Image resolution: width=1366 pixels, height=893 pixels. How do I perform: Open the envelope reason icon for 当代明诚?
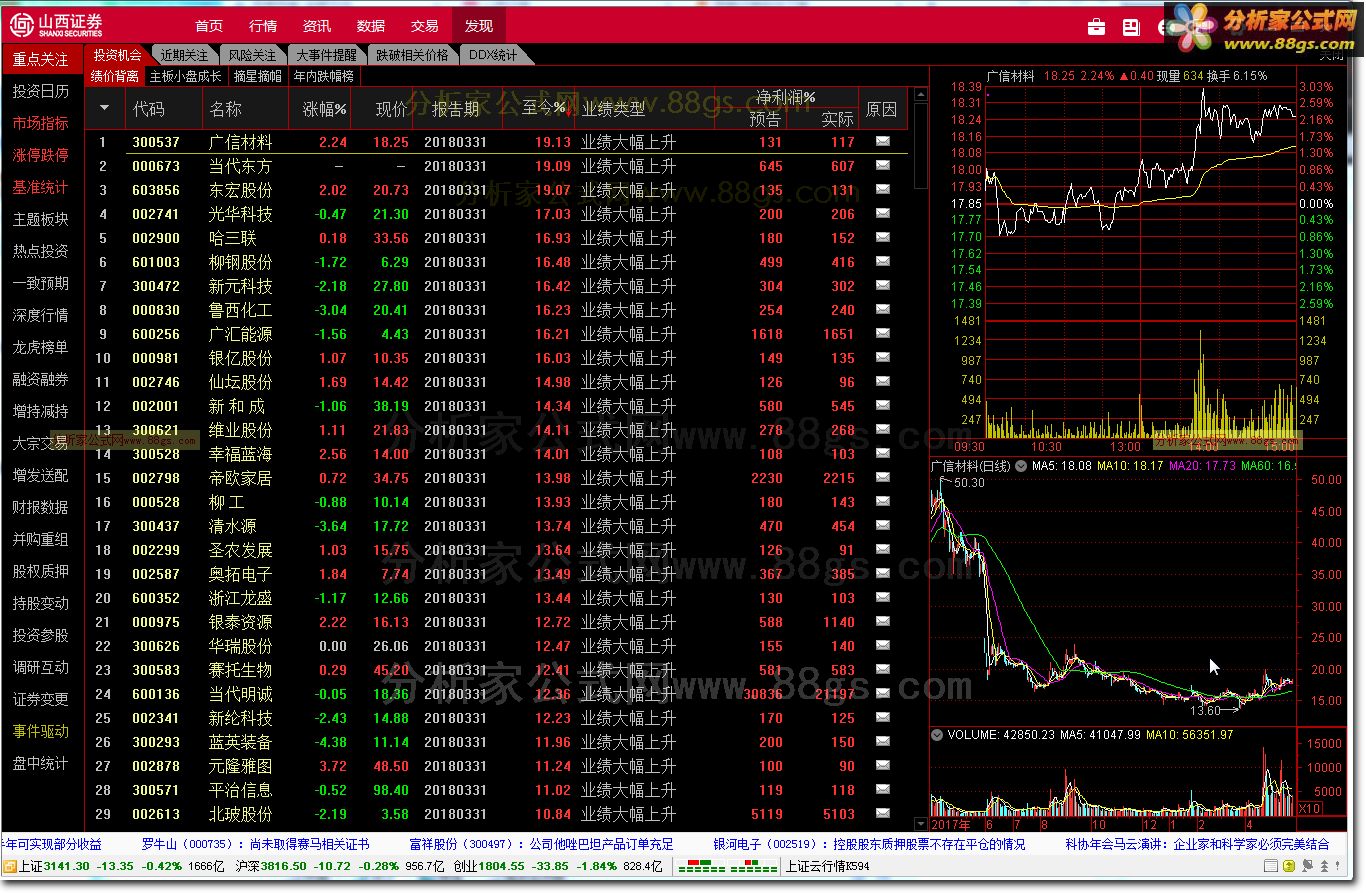pos(882,694)
